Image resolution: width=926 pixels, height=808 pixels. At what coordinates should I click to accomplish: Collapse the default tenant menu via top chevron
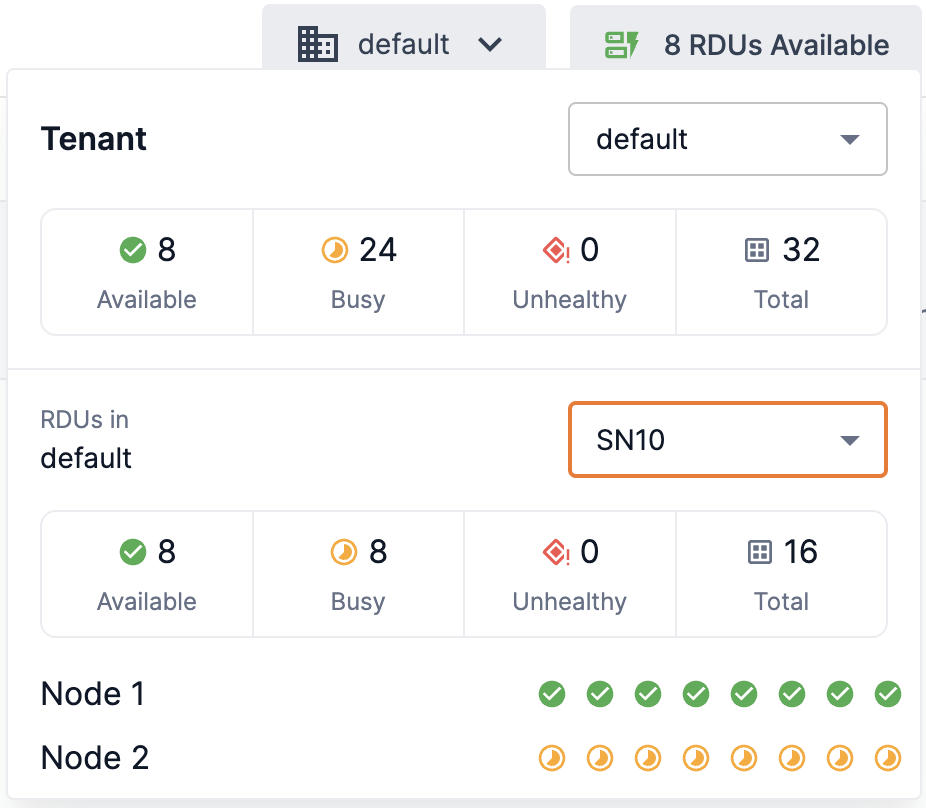(x=489, y=44)
